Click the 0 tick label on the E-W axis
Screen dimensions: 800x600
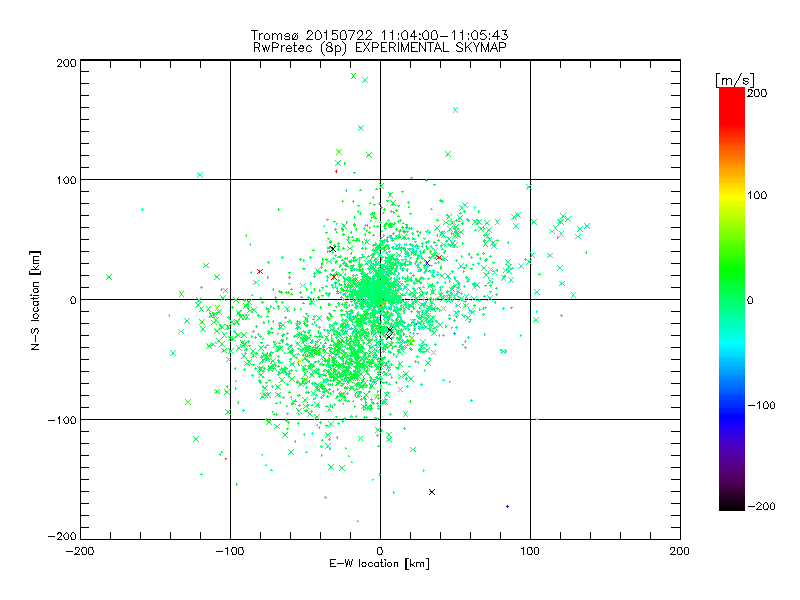380,551
